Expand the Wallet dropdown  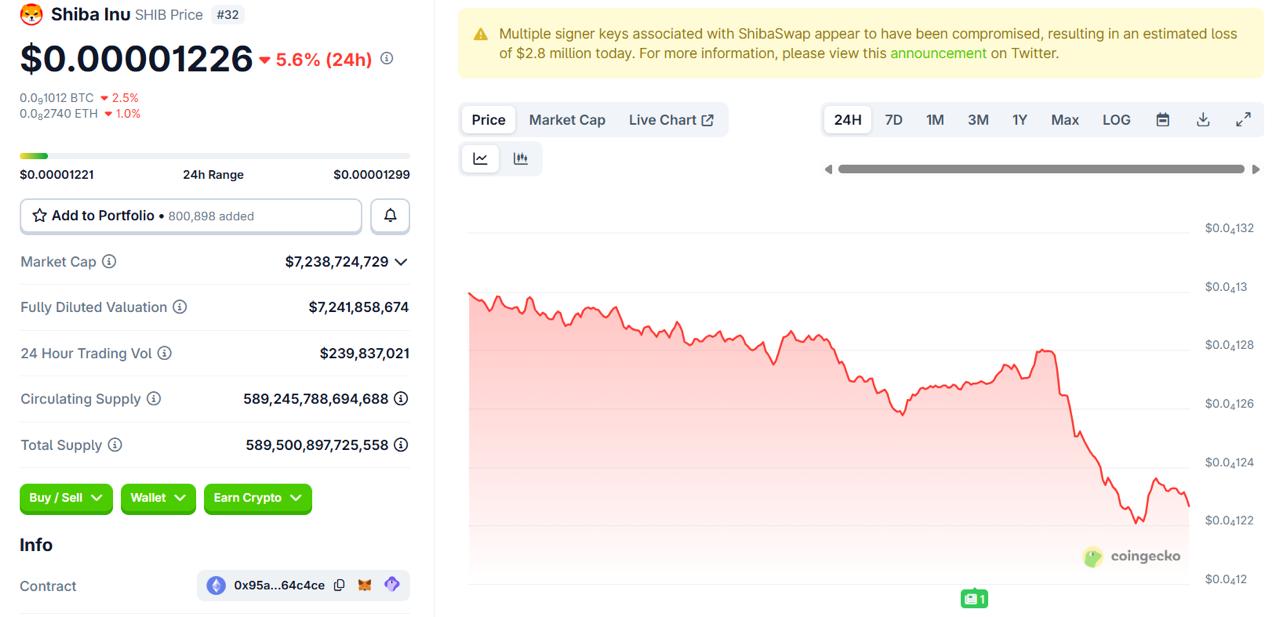point(158,498)
